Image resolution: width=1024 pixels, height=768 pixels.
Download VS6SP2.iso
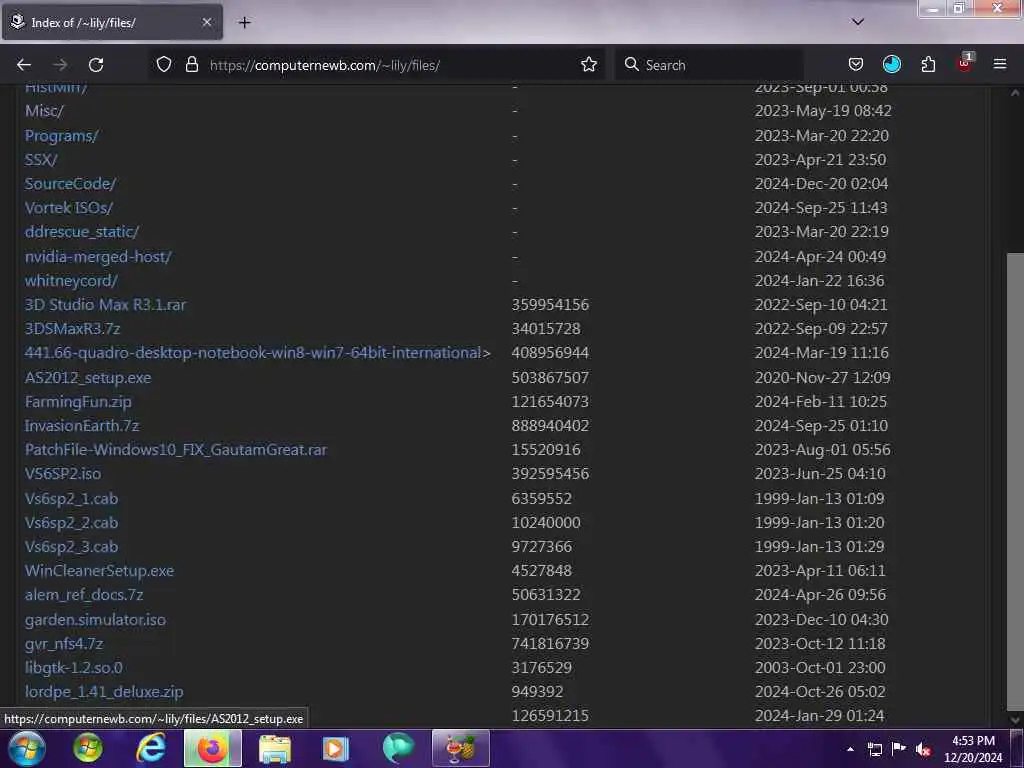pos(63,474)
